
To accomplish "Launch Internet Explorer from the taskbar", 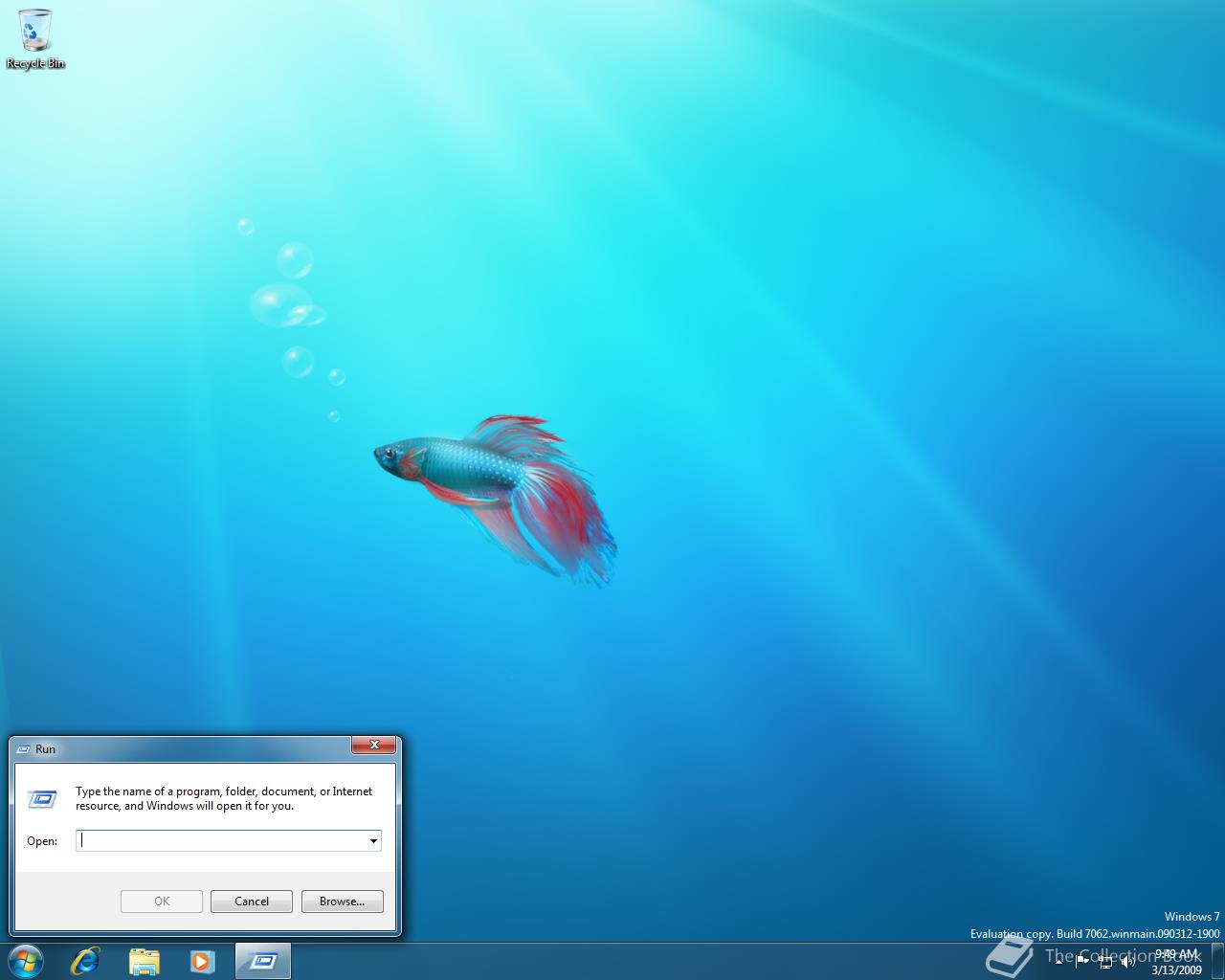I will [86, 961].
